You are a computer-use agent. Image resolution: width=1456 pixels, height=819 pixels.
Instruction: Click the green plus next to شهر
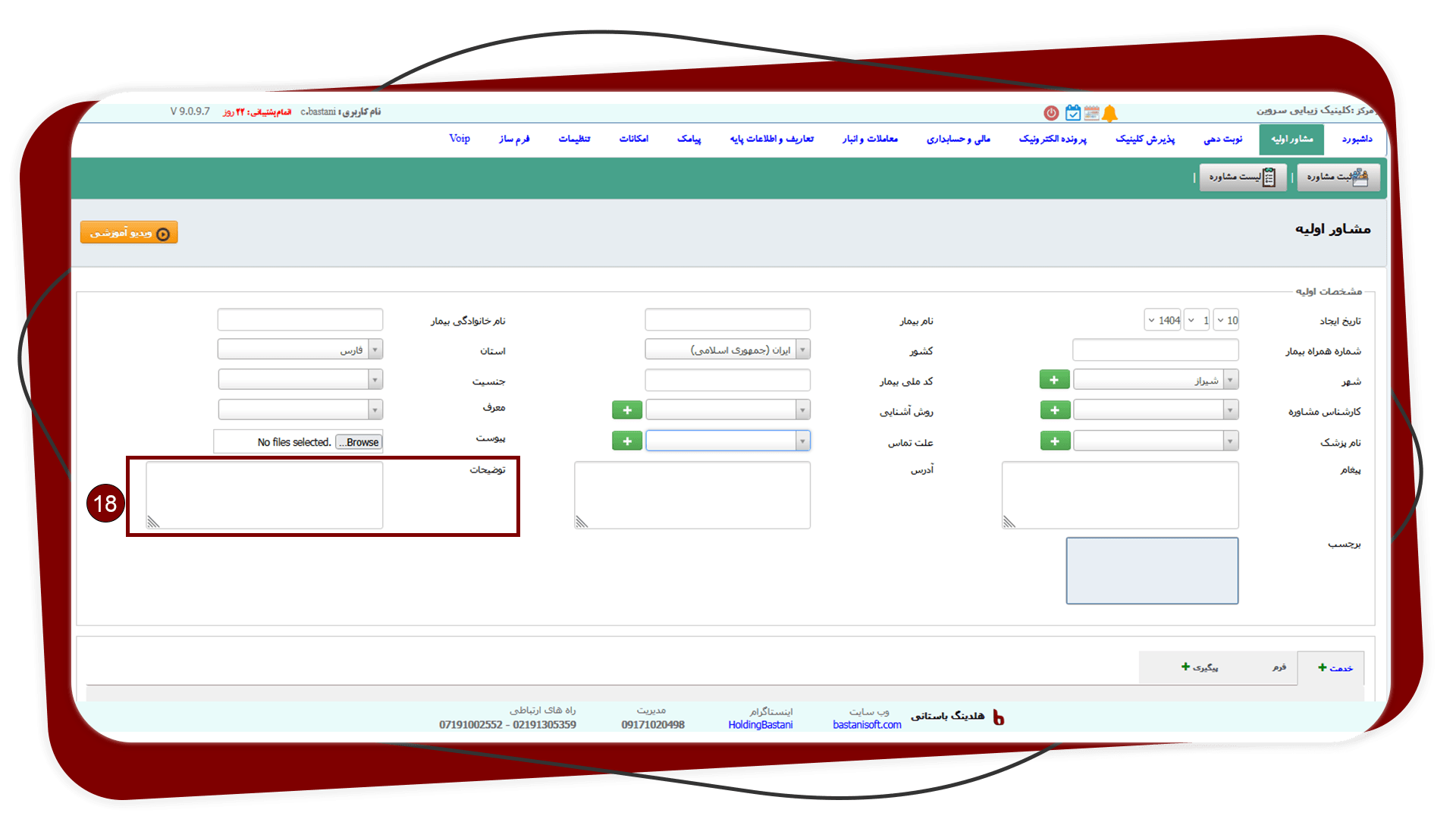(x=1054, y=380)
